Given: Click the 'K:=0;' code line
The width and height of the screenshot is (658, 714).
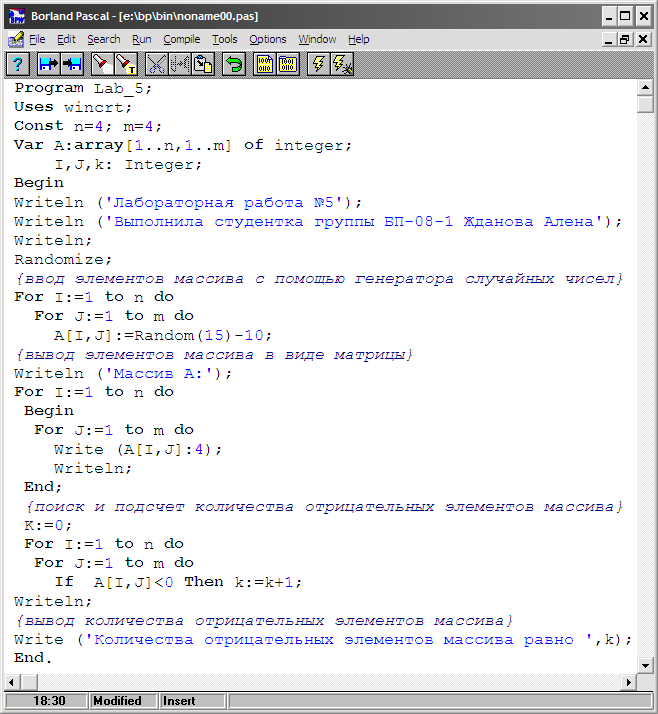Looking at the screenshot, I should tap(48, 525).
